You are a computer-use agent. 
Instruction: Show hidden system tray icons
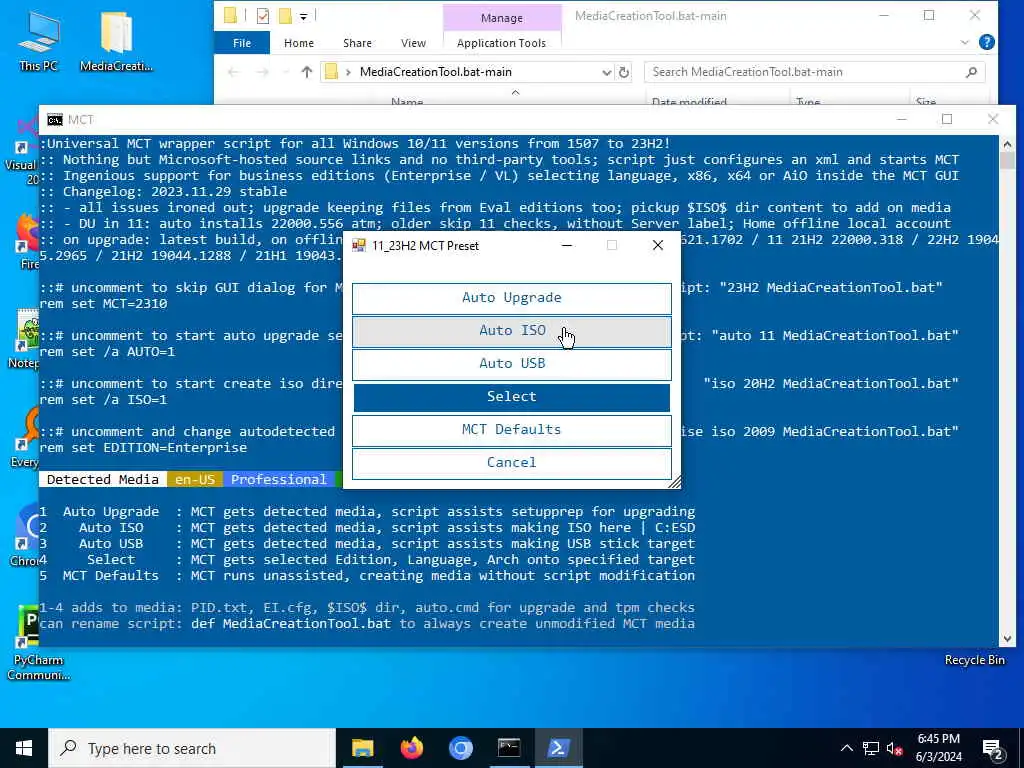[846, 748]
